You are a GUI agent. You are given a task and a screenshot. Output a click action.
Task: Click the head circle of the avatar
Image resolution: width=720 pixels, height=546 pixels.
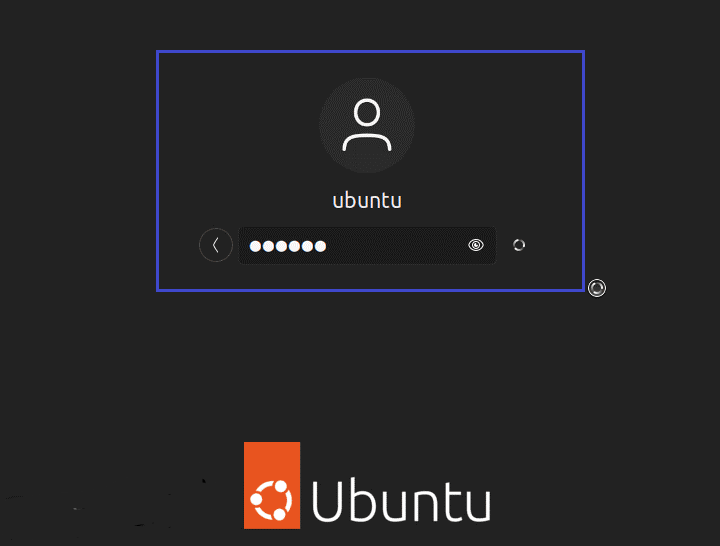(x=367, y=112)
